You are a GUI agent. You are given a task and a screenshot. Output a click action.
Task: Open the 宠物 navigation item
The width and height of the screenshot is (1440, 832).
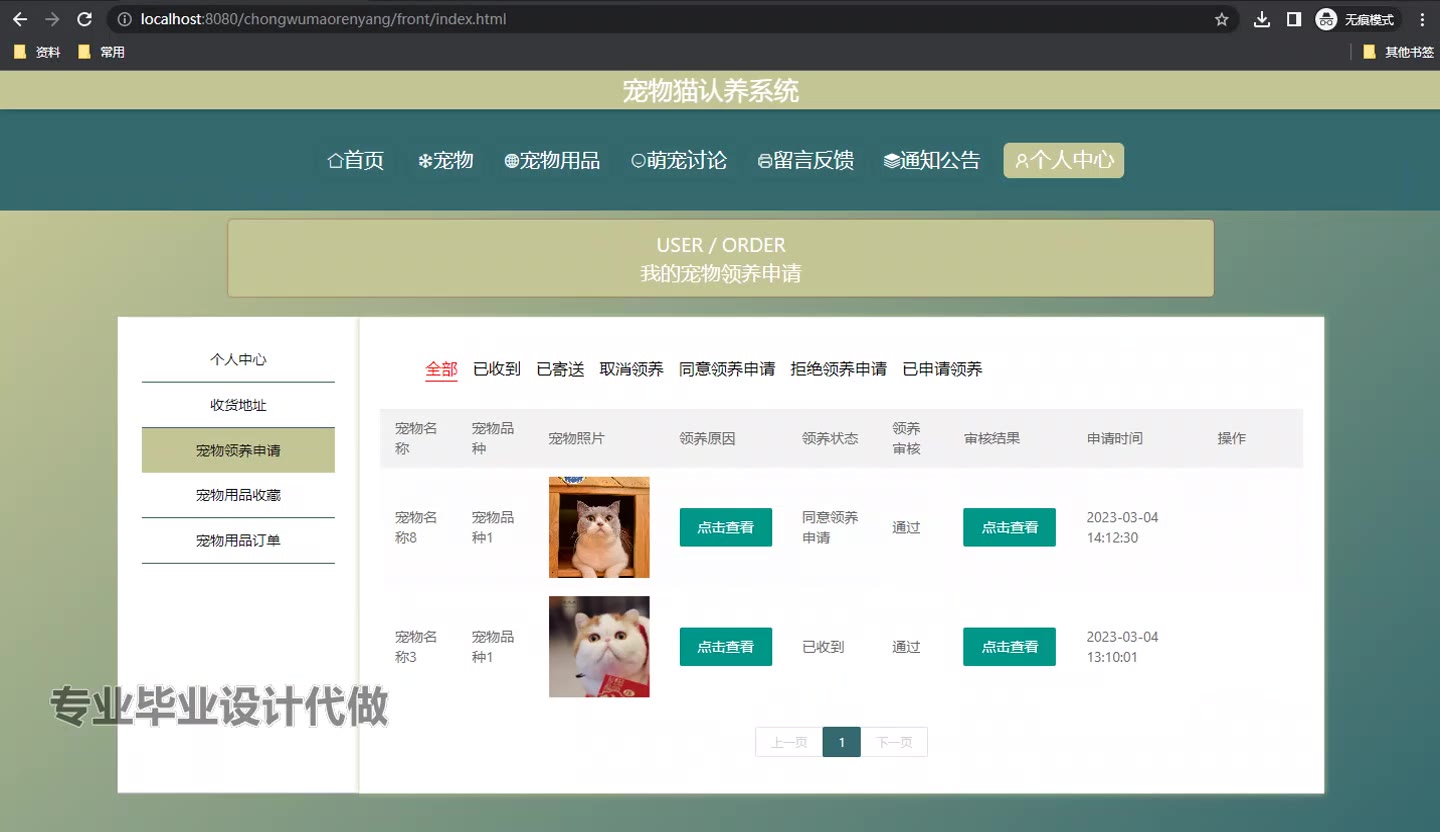click(446, 160)
